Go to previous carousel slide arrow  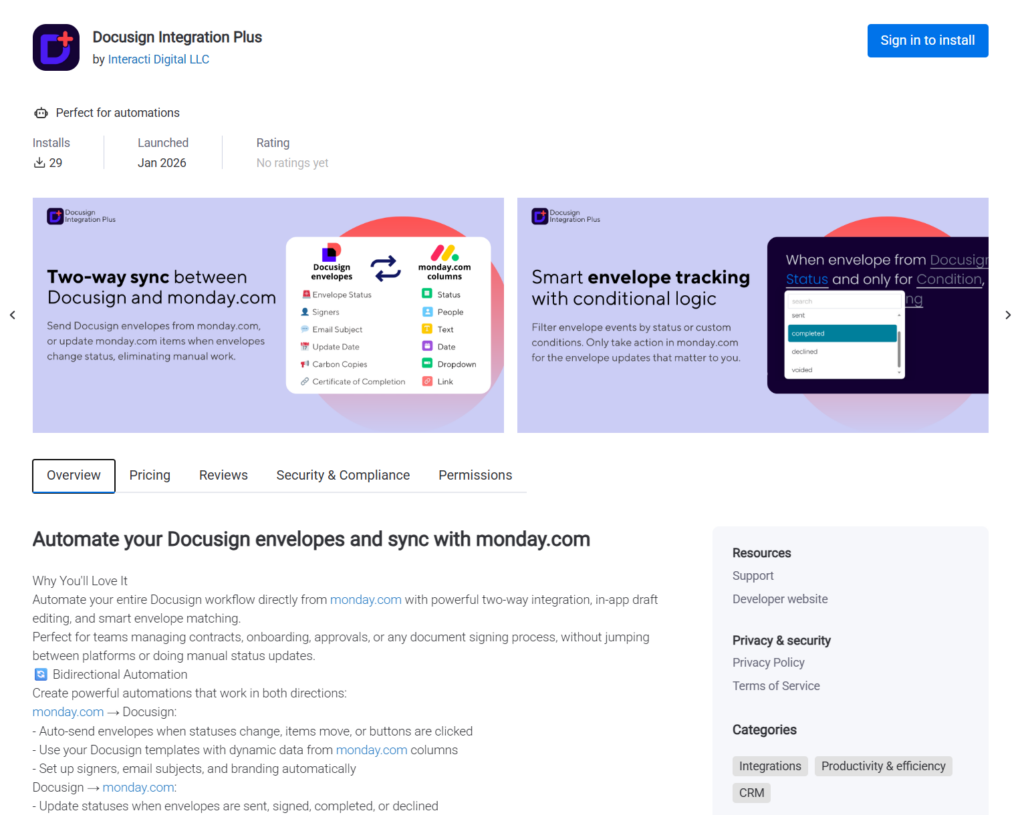(x=13, y=315)
